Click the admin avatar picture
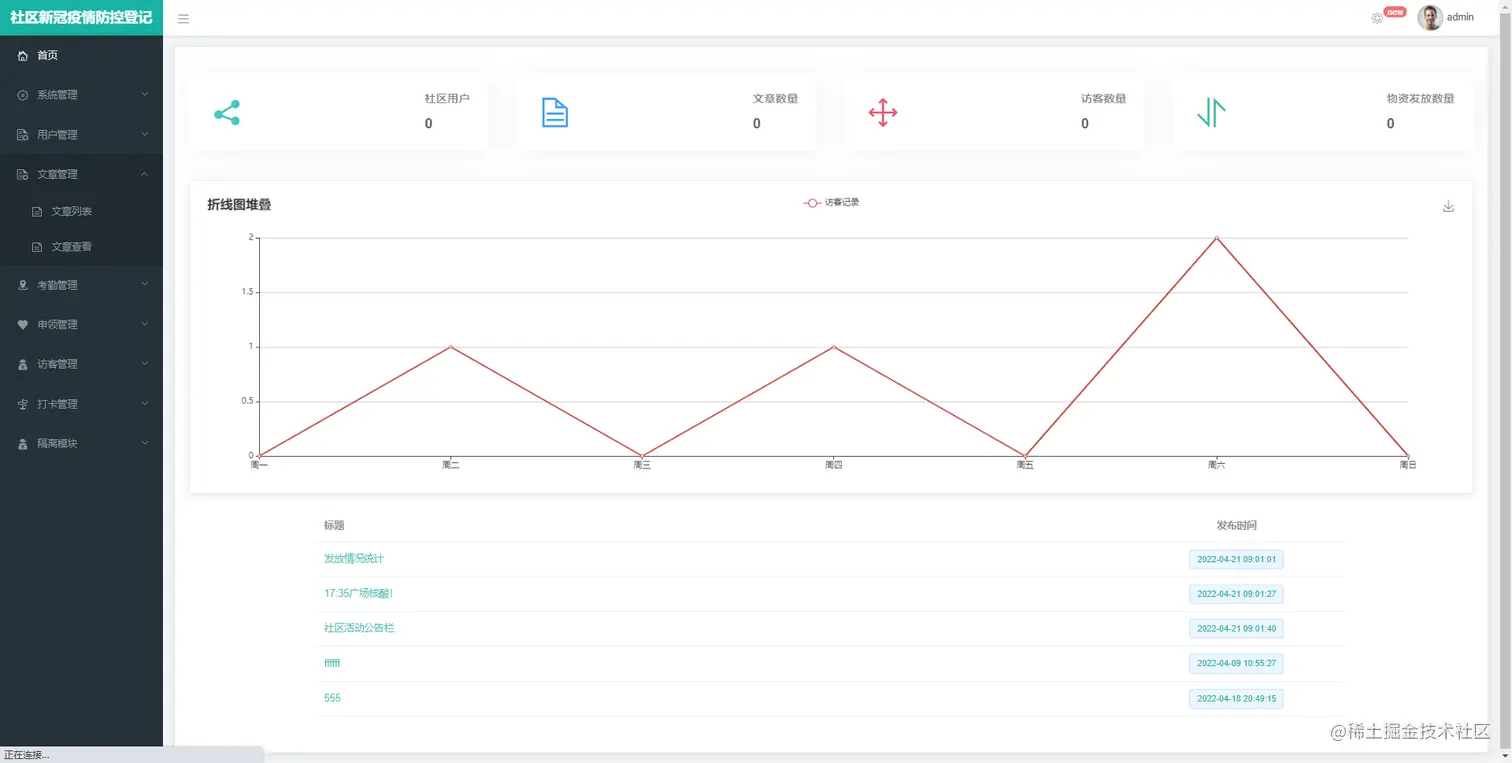Image resolution: width=1512 pixels, height=763 pixels. [1430, 18]
